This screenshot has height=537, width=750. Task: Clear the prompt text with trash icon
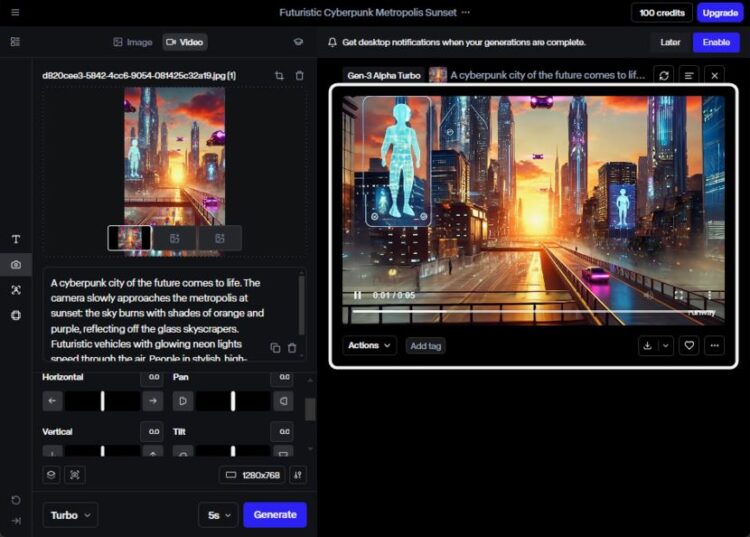(x=292, y=348)
